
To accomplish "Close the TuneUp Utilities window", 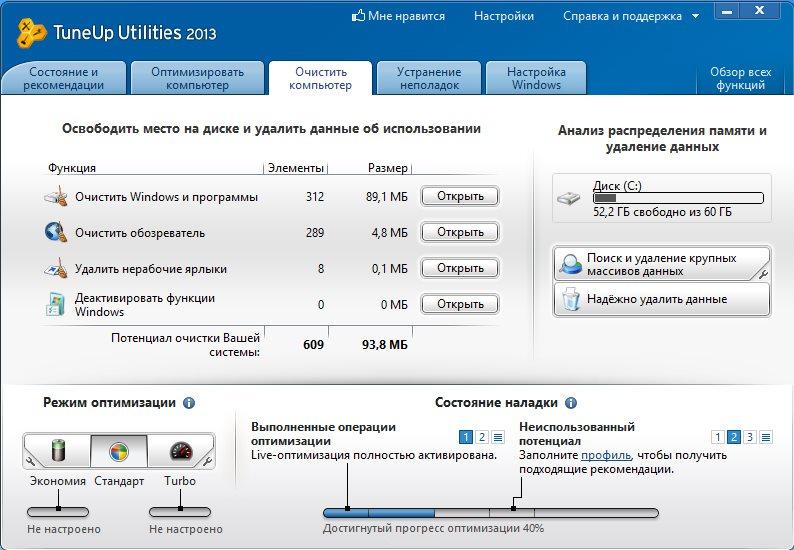I will tap(759, 10).
